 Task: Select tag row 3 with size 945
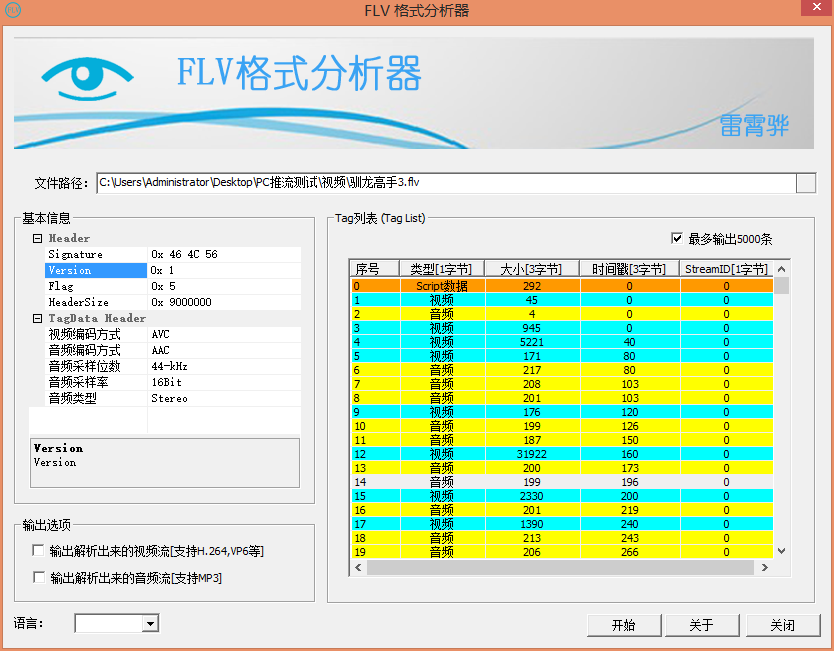click(x=562, y=328)
